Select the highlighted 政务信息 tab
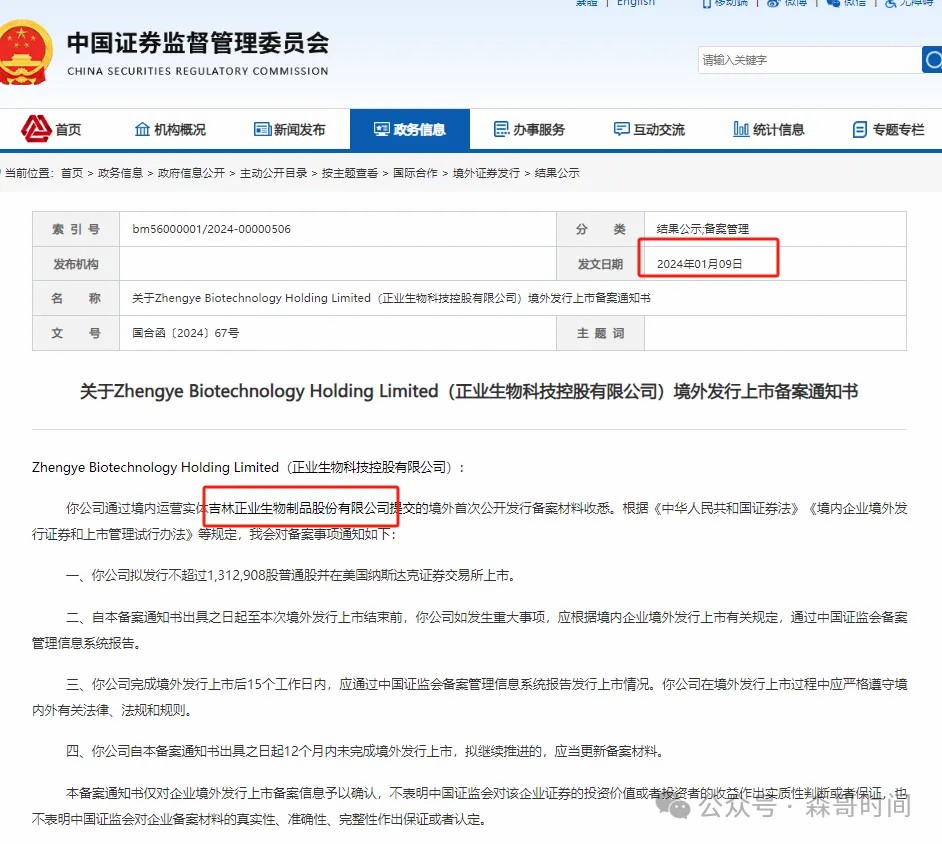Image resolution: width=942 pixels, height=844 pixels. coord(410,129)
